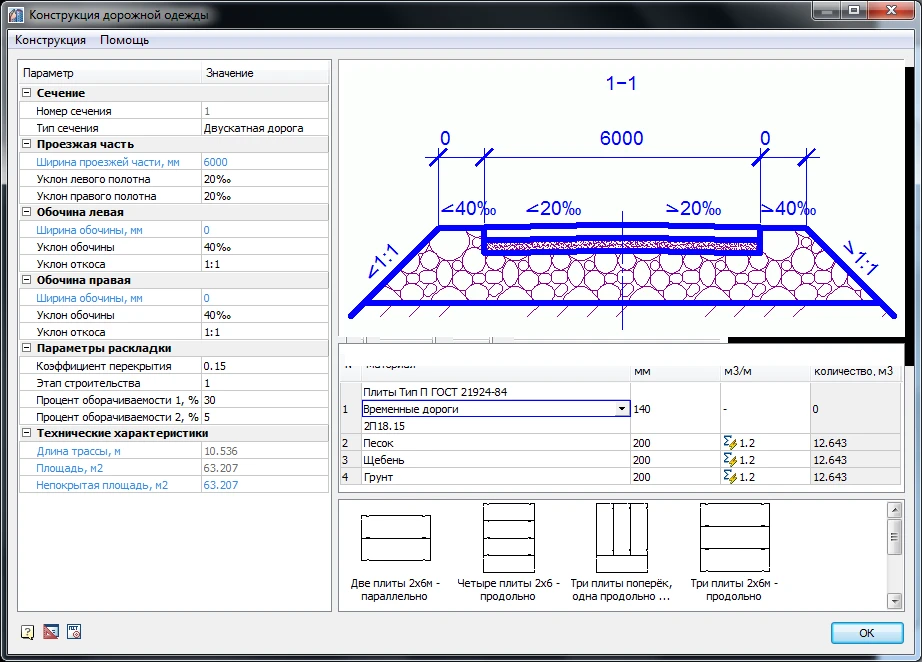Collapse the Проезжая часть group
Screen dimensions: 922x662
[27, 145]
